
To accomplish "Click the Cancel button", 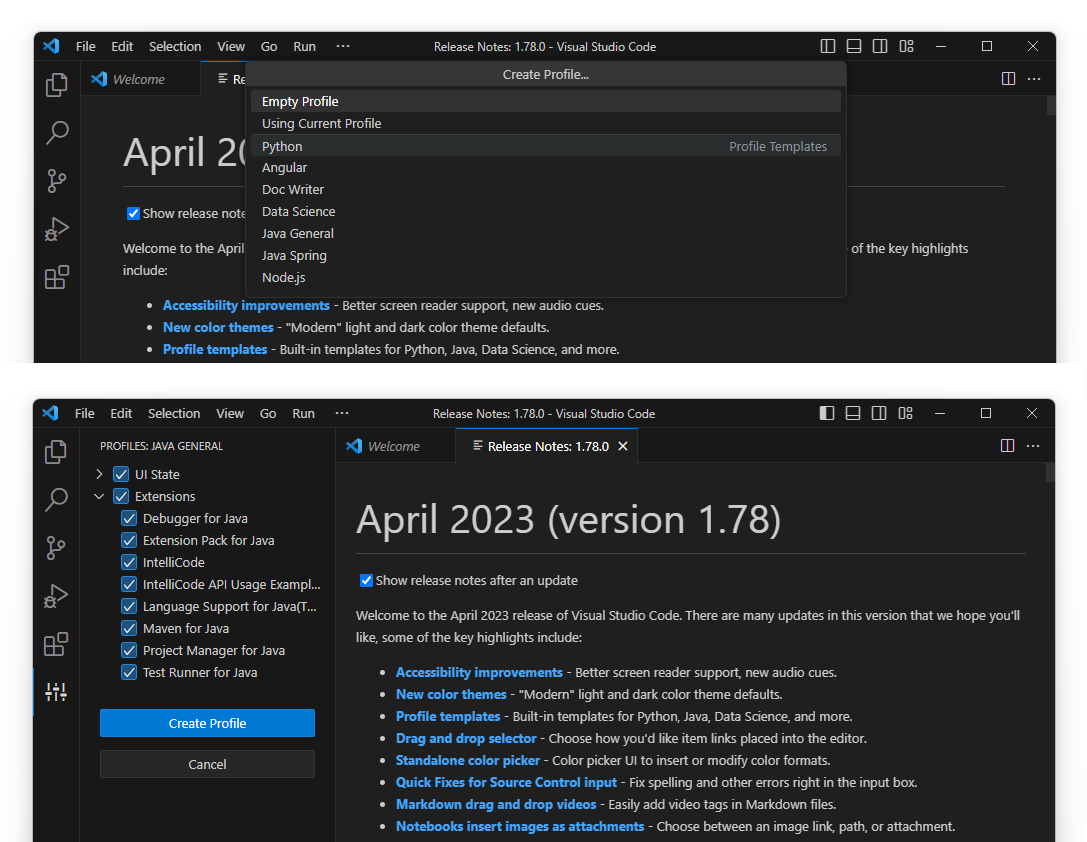I will (x=207, y=764).
